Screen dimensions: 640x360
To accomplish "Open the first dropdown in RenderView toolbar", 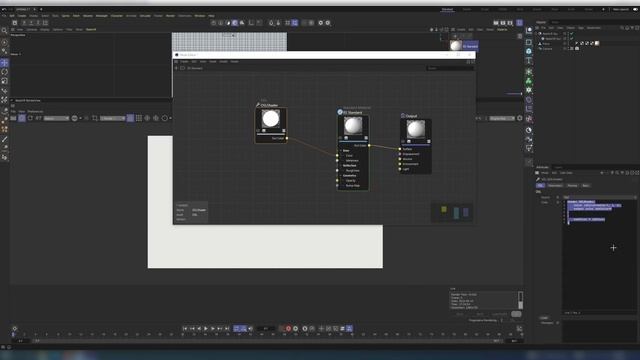I will (x=56, y=118).
